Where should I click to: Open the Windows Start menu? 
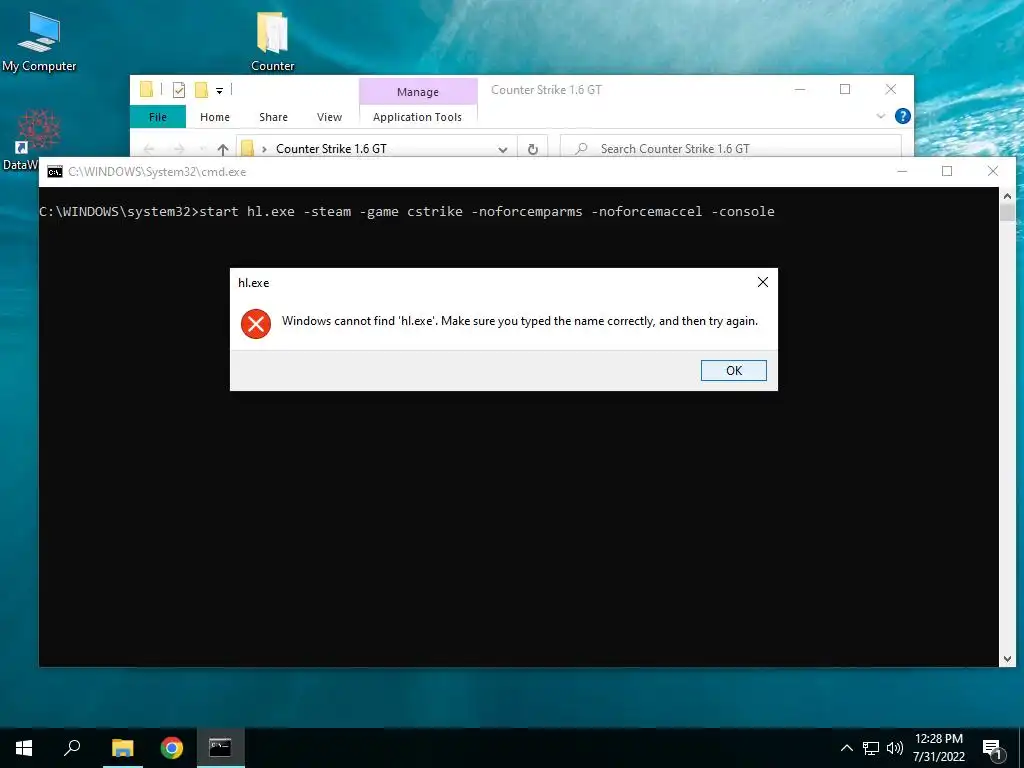pos(24,748)
